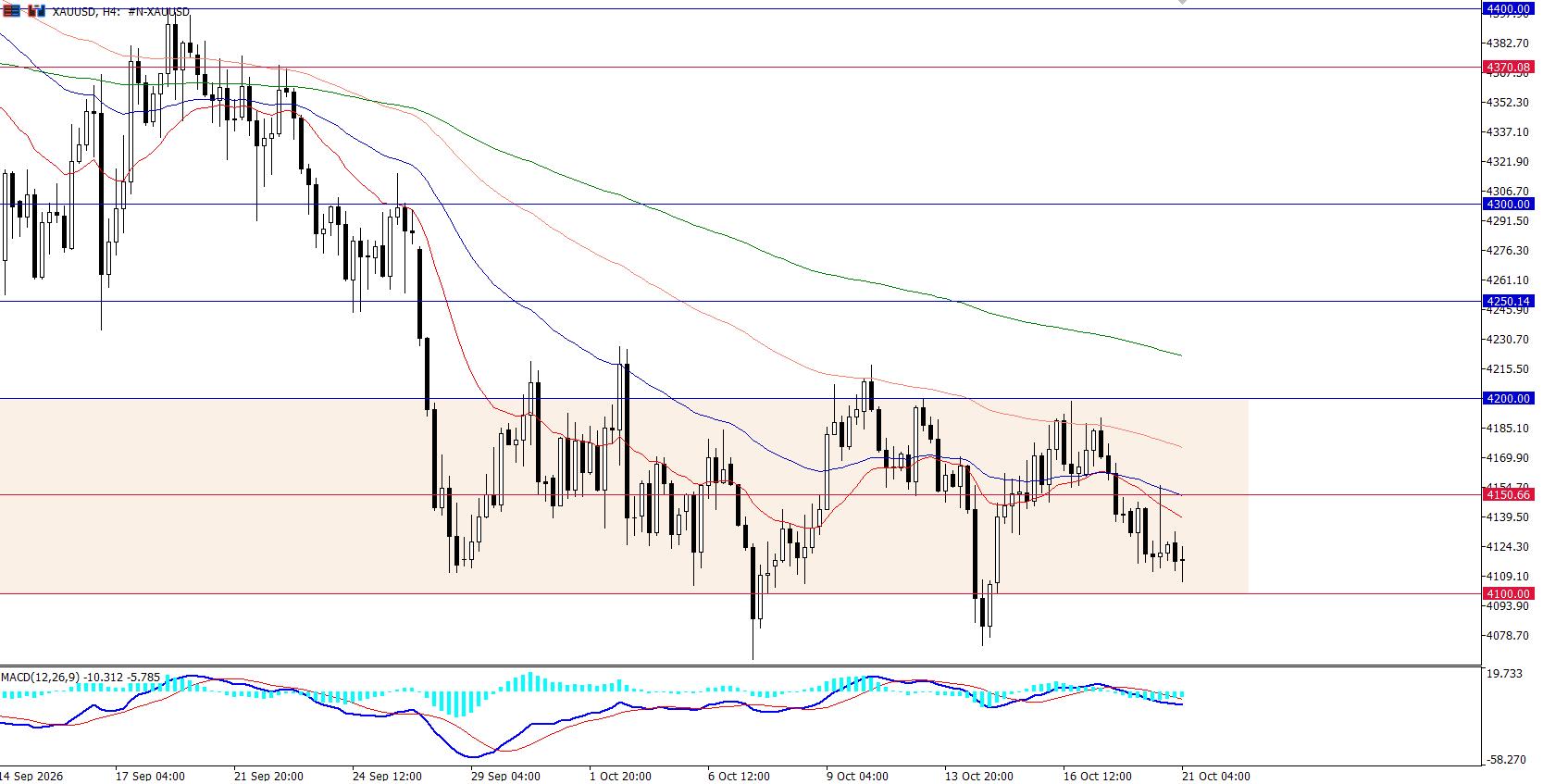This screenshot has width=1543, height=784.
Task: Select the 4250.14 price level label
Action: [x=1507, y=301]
